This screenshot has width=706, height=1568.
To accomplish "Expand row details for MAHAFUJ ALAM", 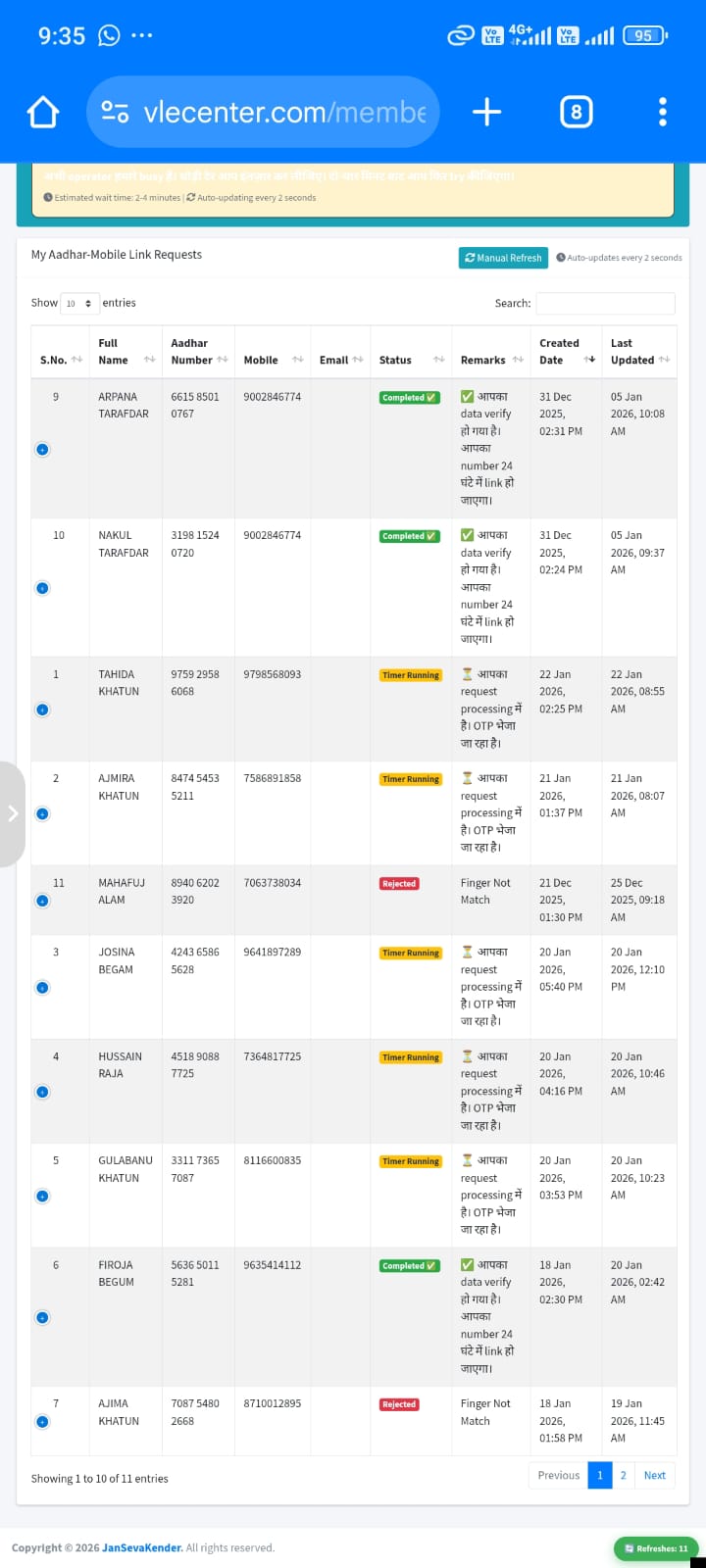I will click(42, 901).
